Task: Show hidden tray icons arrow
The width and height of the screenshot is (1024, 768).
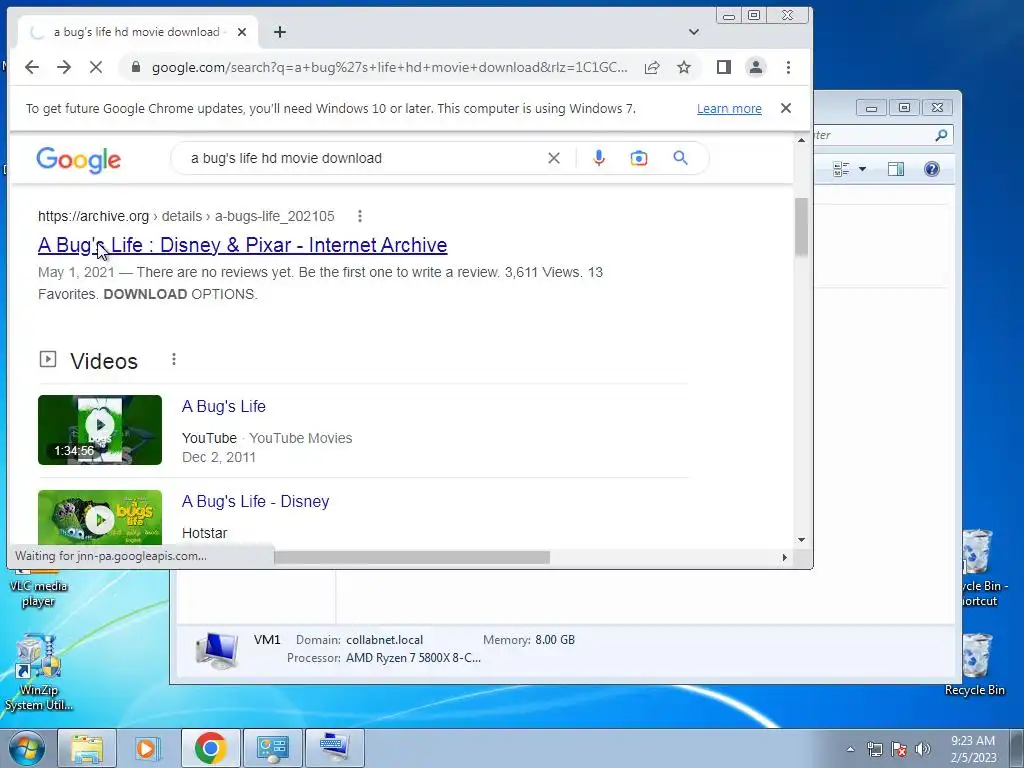Action: coord(850,749)
